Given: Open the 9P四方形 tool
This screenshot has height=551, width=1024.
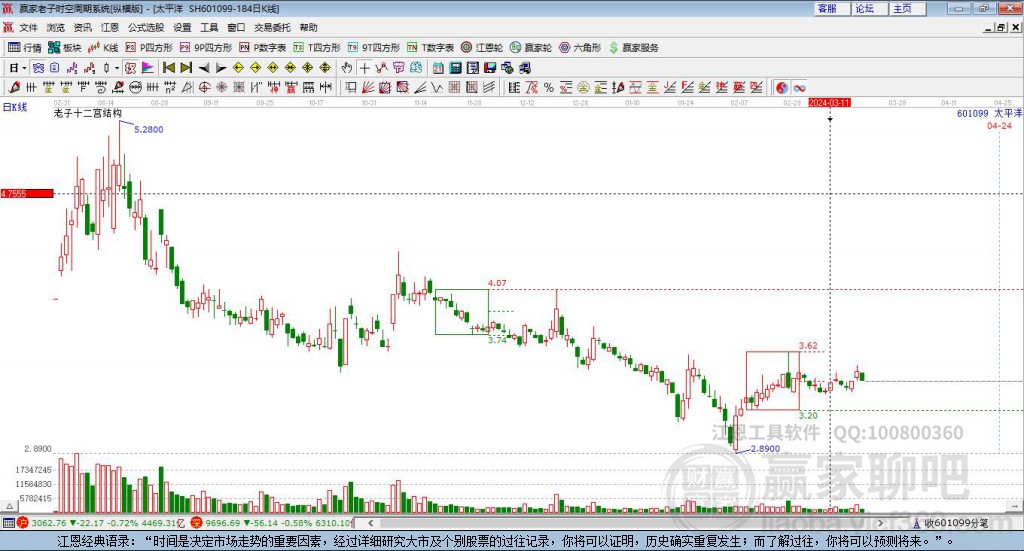Looking at the screenshot, I should click(206, 48).
